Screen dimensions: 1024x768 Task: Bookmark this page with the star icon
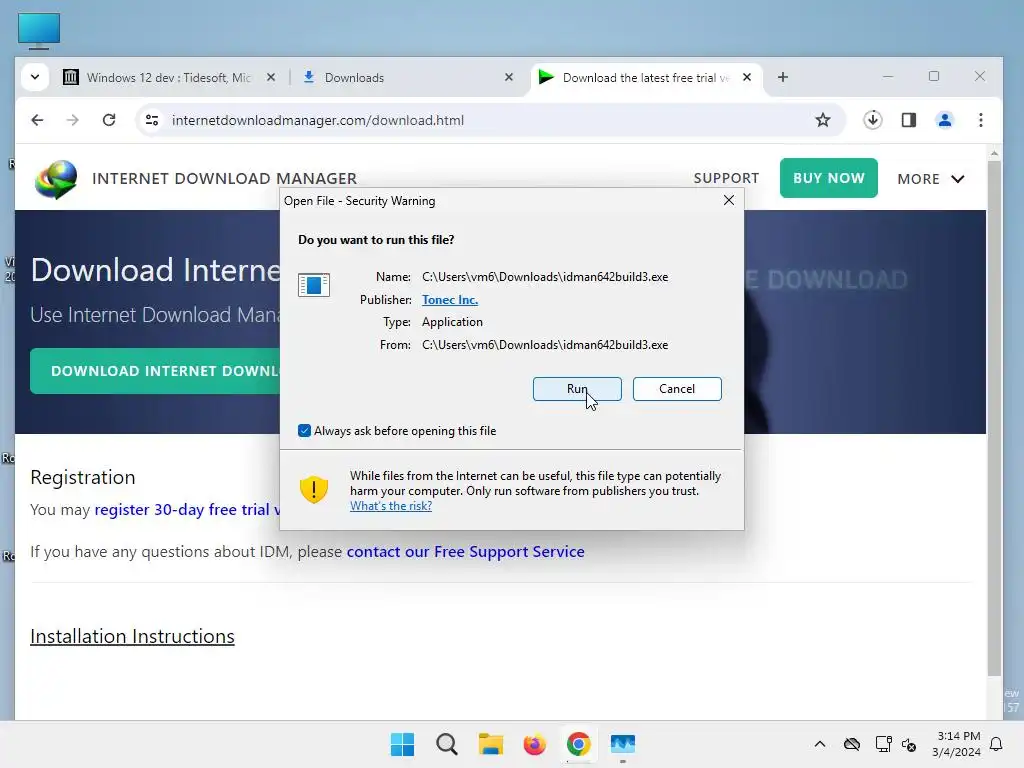pyautogui.click(x=822, y=120)
